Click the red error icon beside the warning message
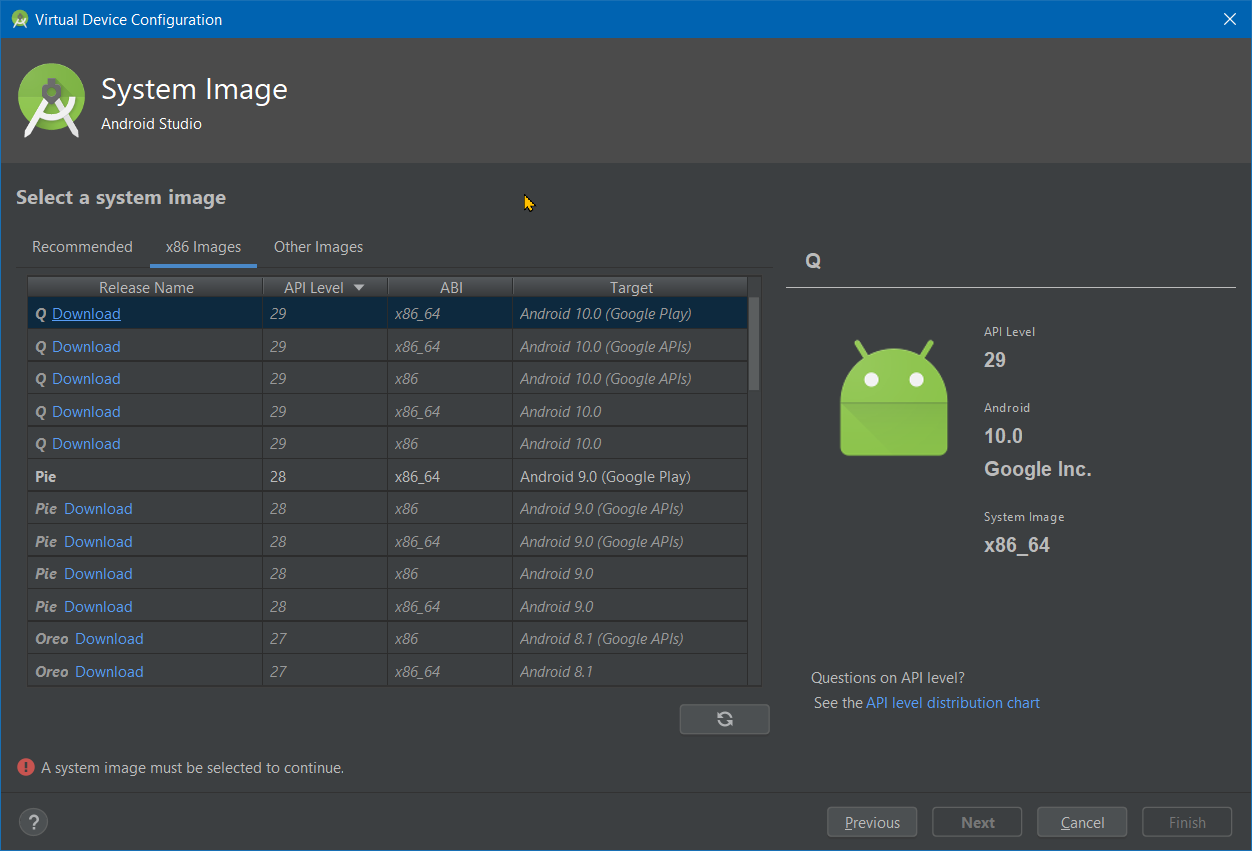The height and width of the screenshot is (851, 1252). pyautogui.click(x=26, y=767)
